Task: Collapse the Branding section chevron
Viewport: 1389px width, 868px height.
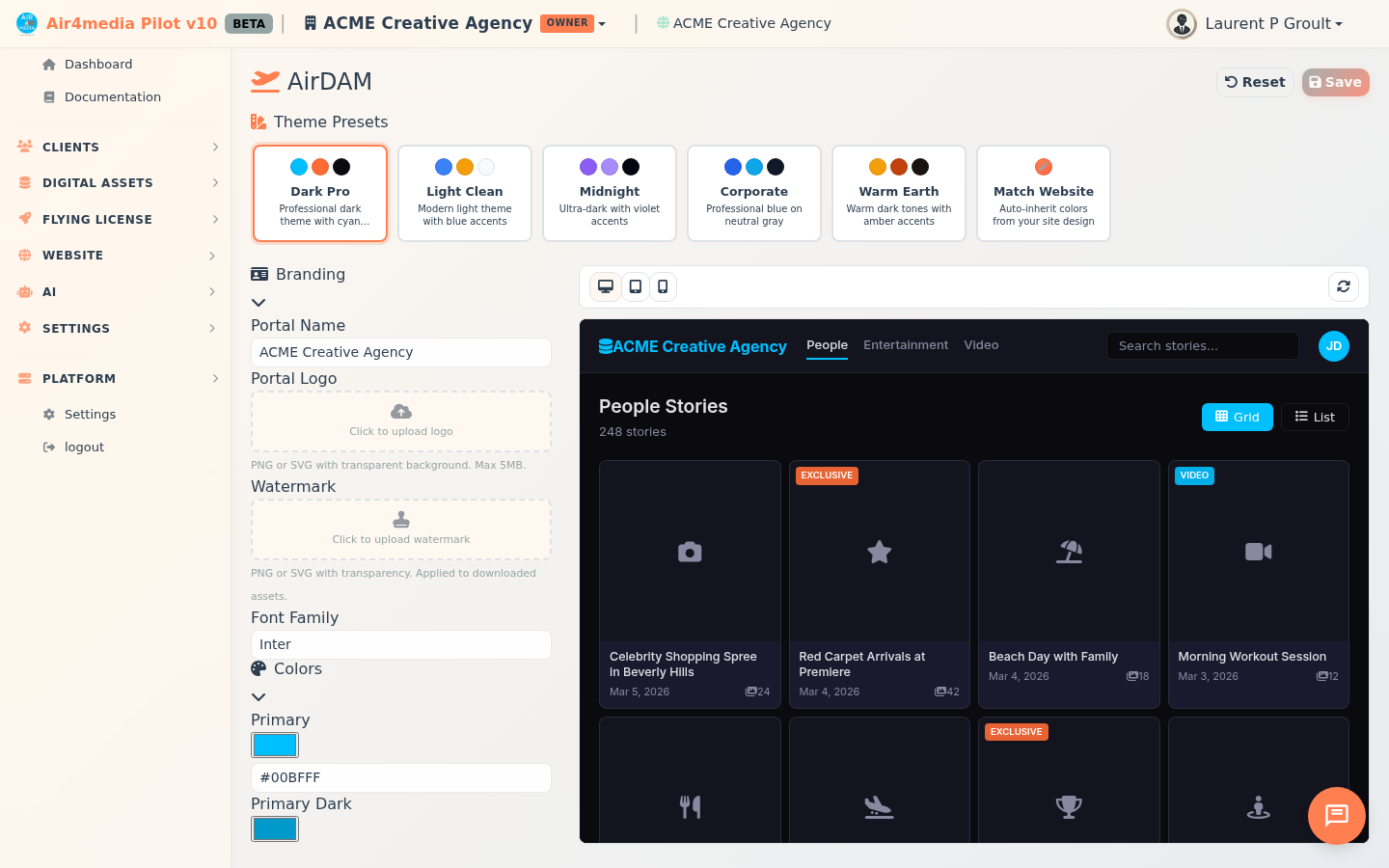Action: 259,303
